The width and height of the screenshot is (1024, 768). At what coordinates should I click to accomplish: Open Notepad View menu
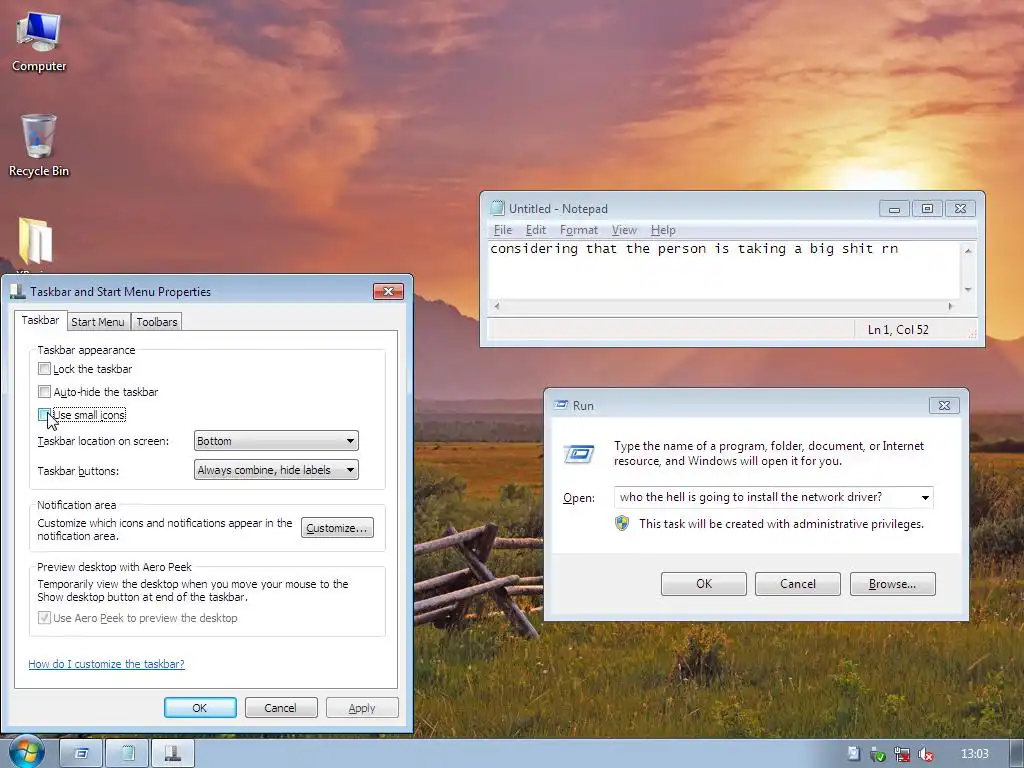624,230
